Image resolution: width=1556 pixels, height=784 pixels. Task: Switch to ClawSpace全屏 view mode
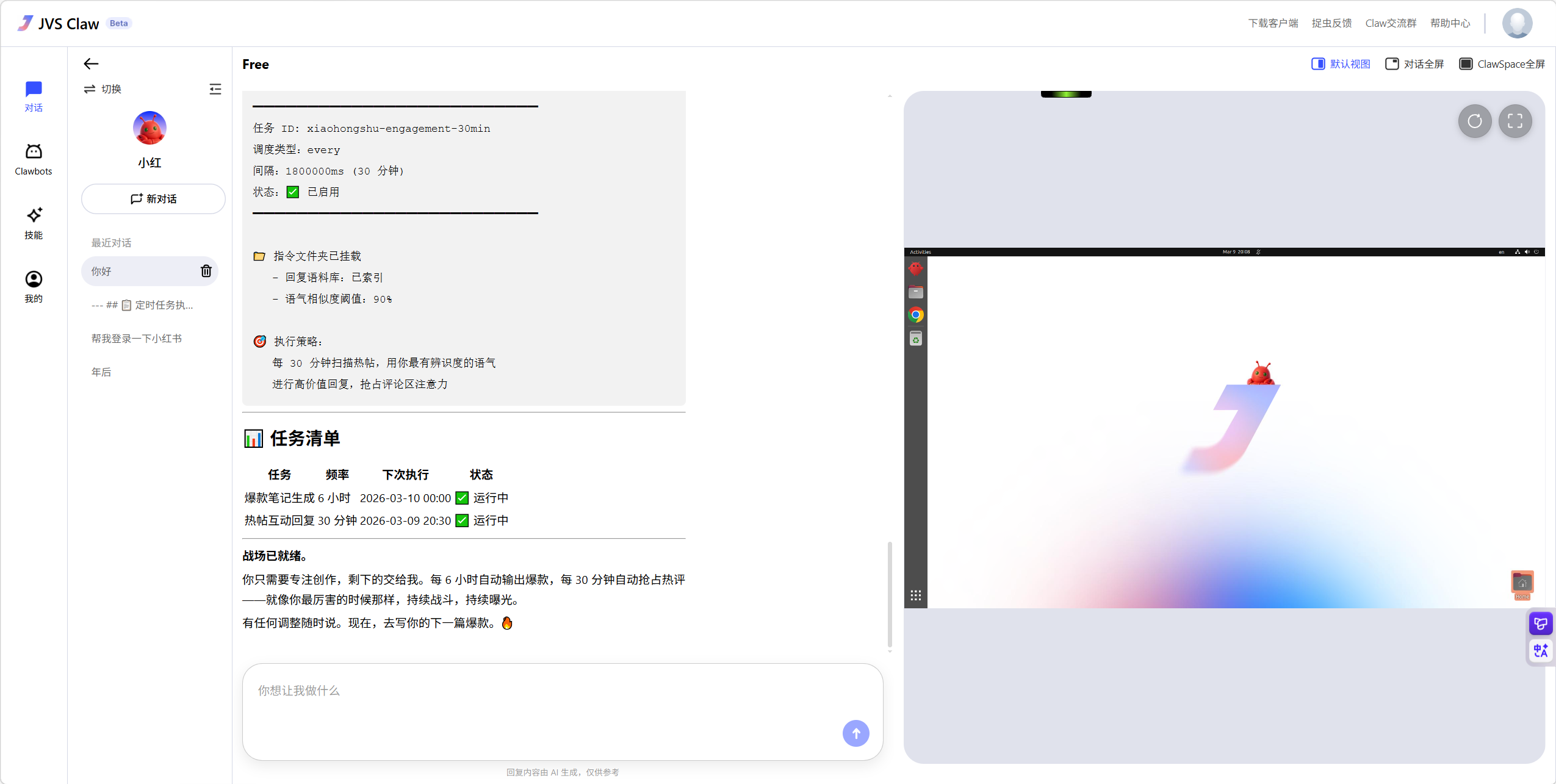(1502, 63)
